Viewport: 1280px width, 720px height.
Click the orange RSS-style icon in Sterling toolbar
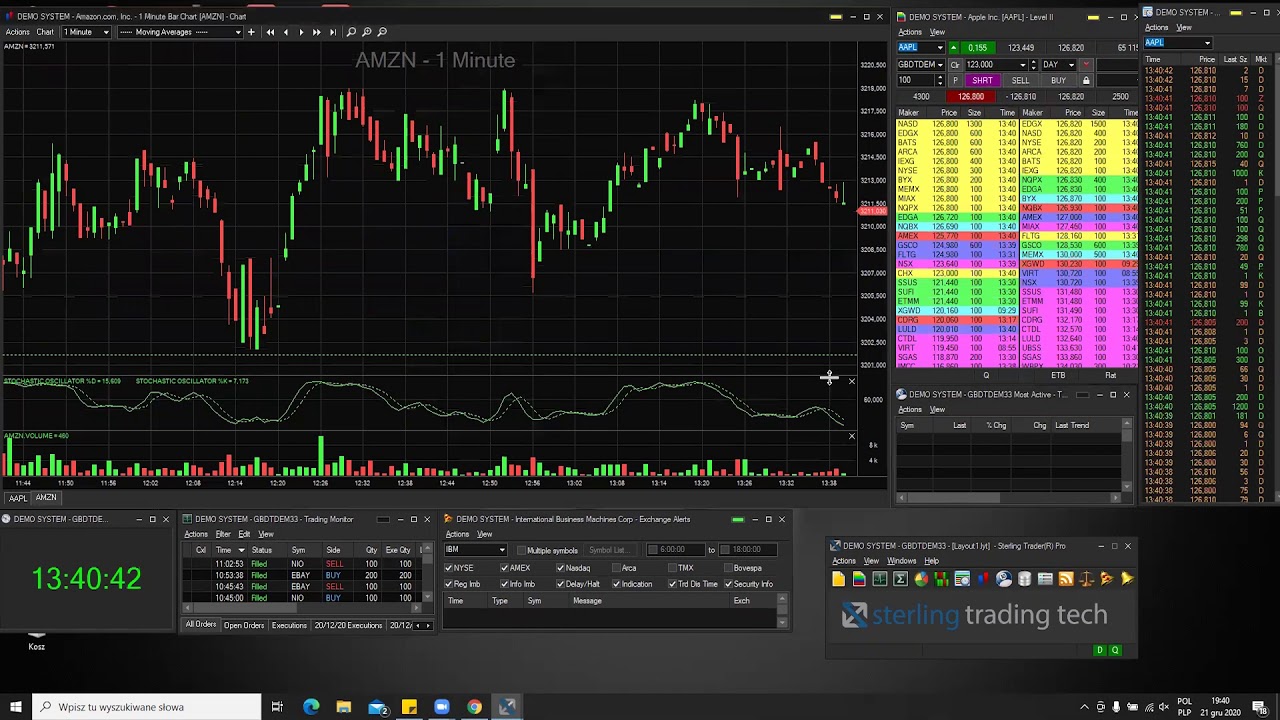1066,579
